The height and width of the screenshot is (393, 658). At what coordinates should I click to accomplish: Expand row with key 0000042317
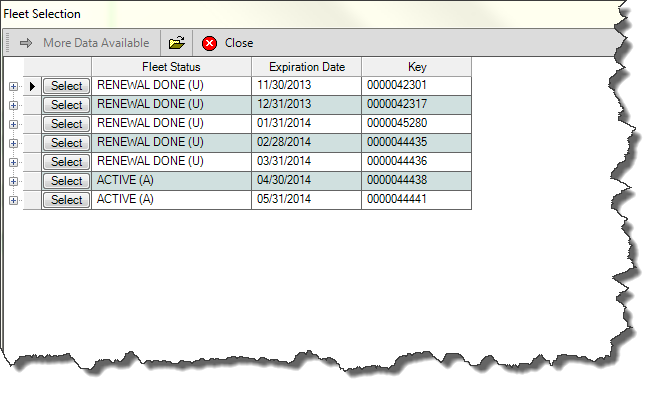[x=13, y=105]
